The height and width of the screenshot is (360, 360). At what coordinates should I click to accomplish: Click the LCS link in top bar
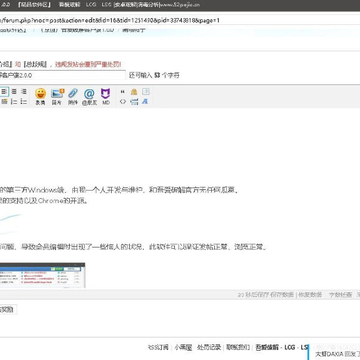pos(107,5)
